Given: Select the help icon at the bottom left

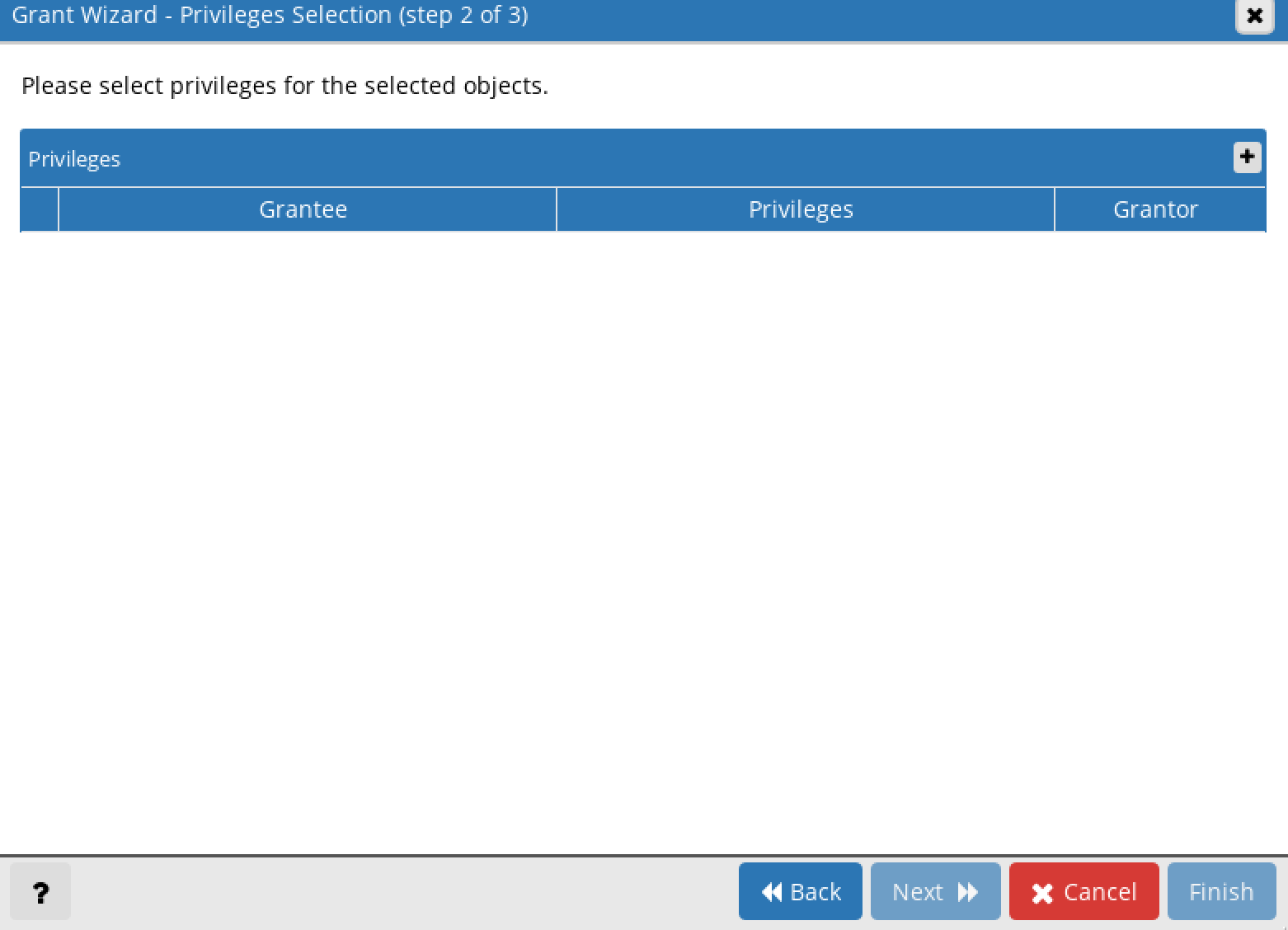Looking at the screenshot, I should 40,891.
